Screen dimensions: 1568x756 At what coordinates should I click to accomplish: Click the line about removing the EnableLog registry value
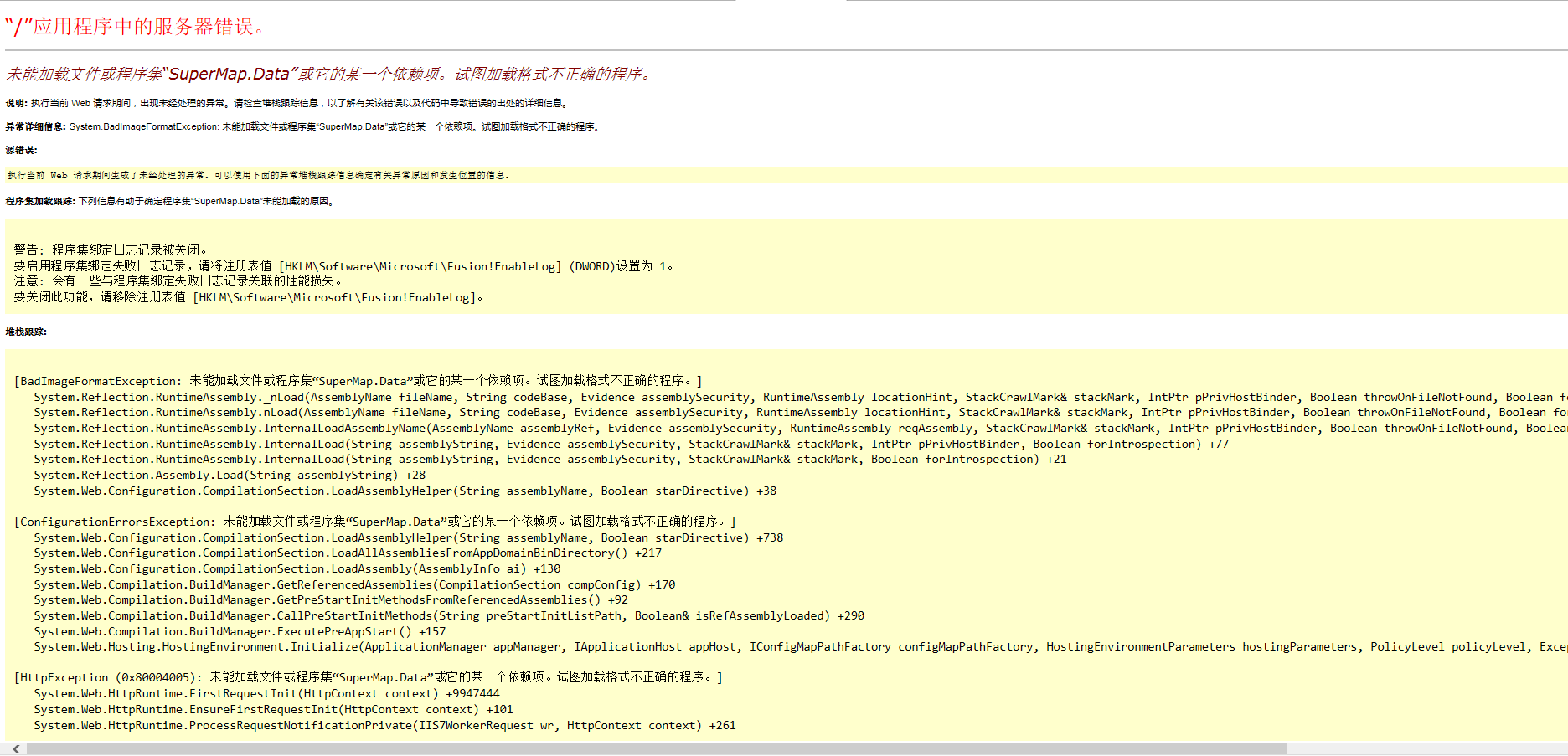coord(249,296)
